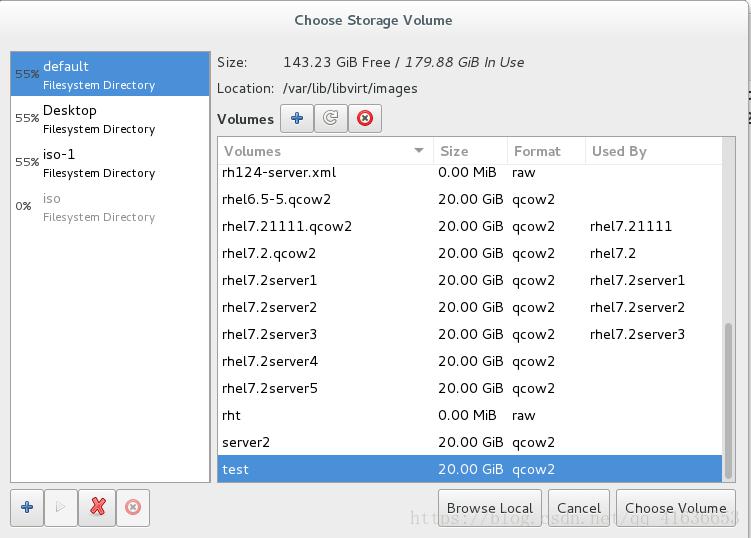Viewport: 751px width, 538px height.
Task: Stop the storage pool icon
Action: [x=132, y=507]
